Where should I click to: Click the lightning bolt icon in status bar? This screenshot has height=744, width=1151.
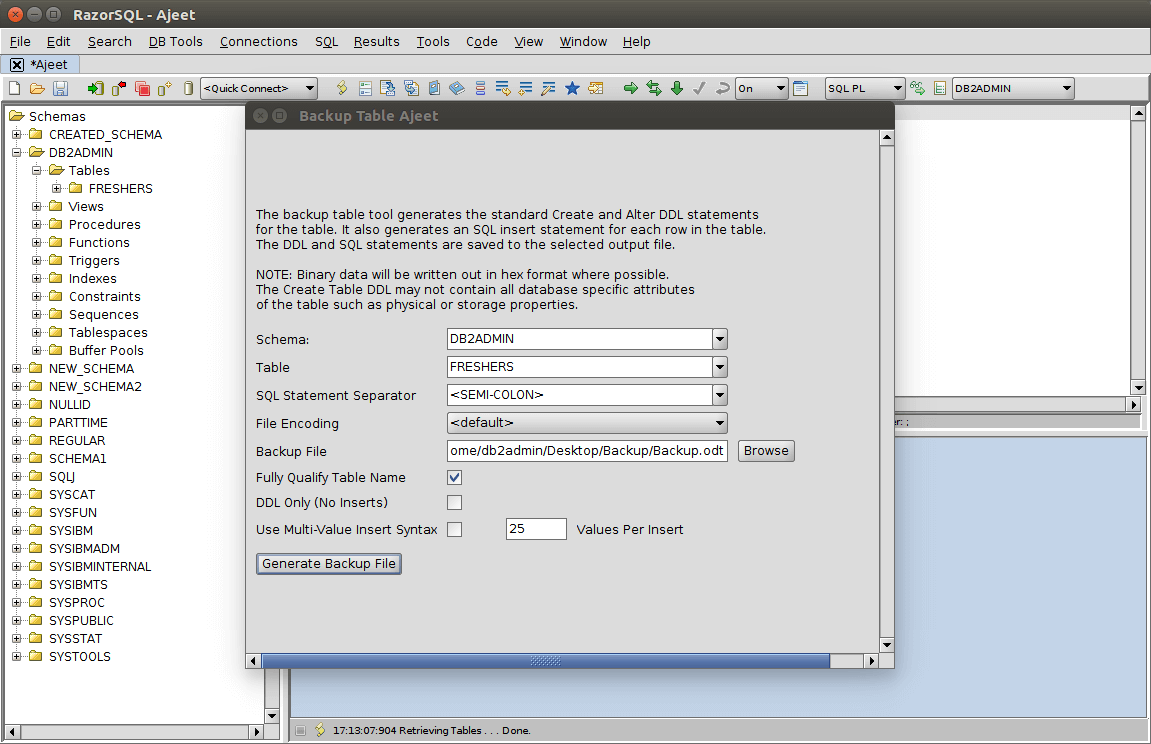click(x=320, y=730)
